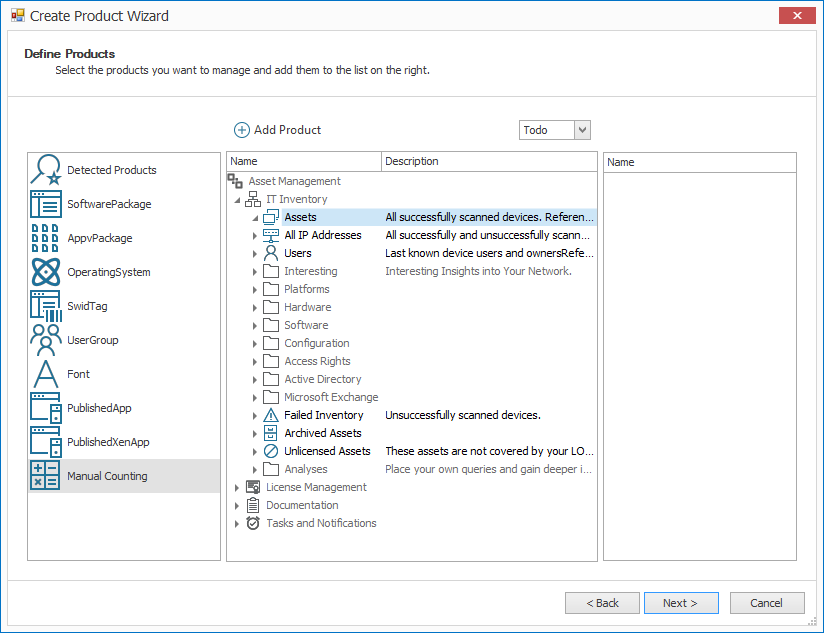Expand the License Management node
Image resolution: width=824 pixels, height=633 pixels.
click(x=236, y=487)
